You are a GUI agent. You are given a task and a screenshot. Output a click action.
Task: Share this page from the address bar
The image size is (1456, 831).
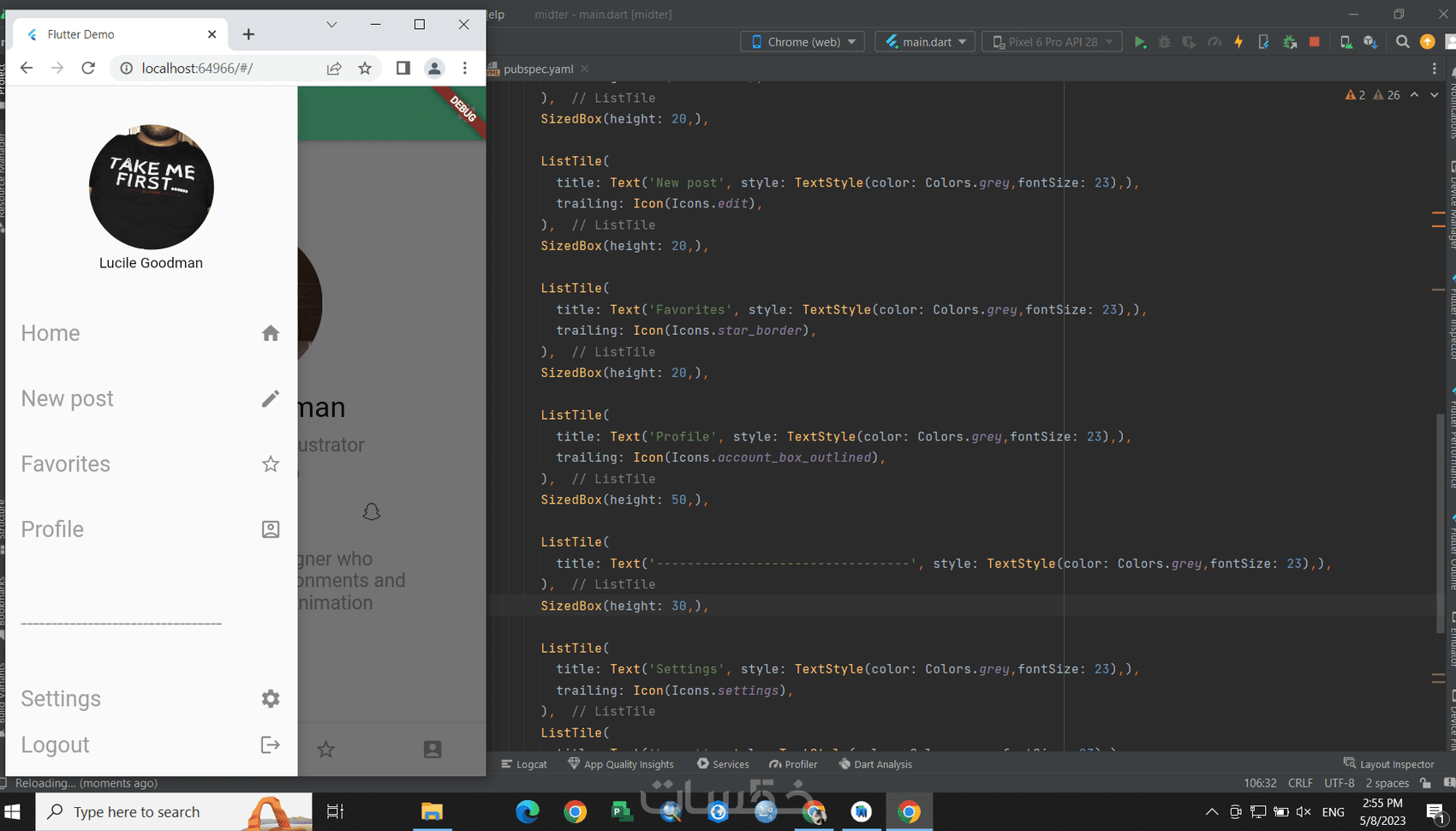tap(334, 69)
